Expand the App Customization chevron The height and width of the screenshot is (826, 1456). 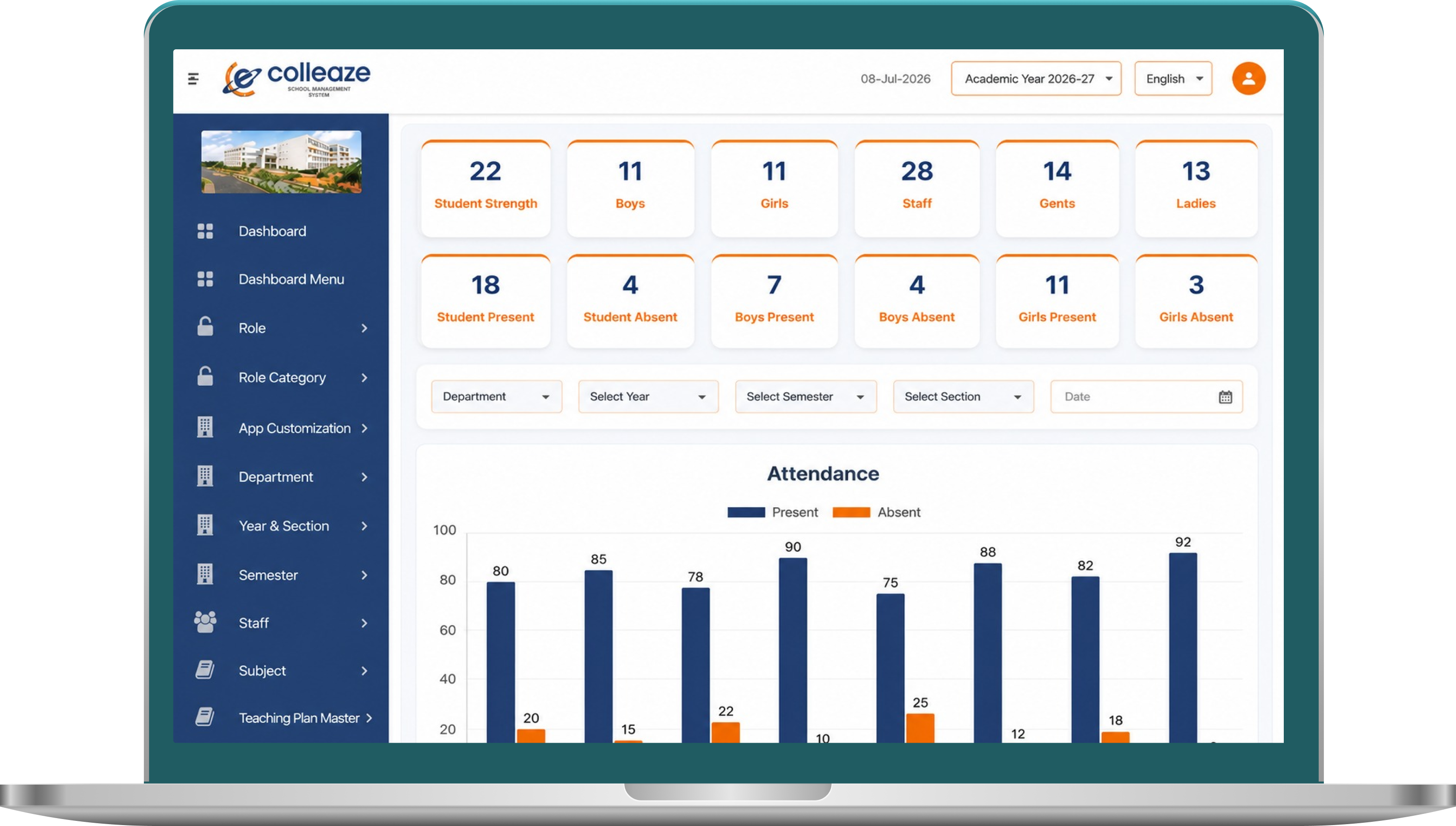click(364, 428)
